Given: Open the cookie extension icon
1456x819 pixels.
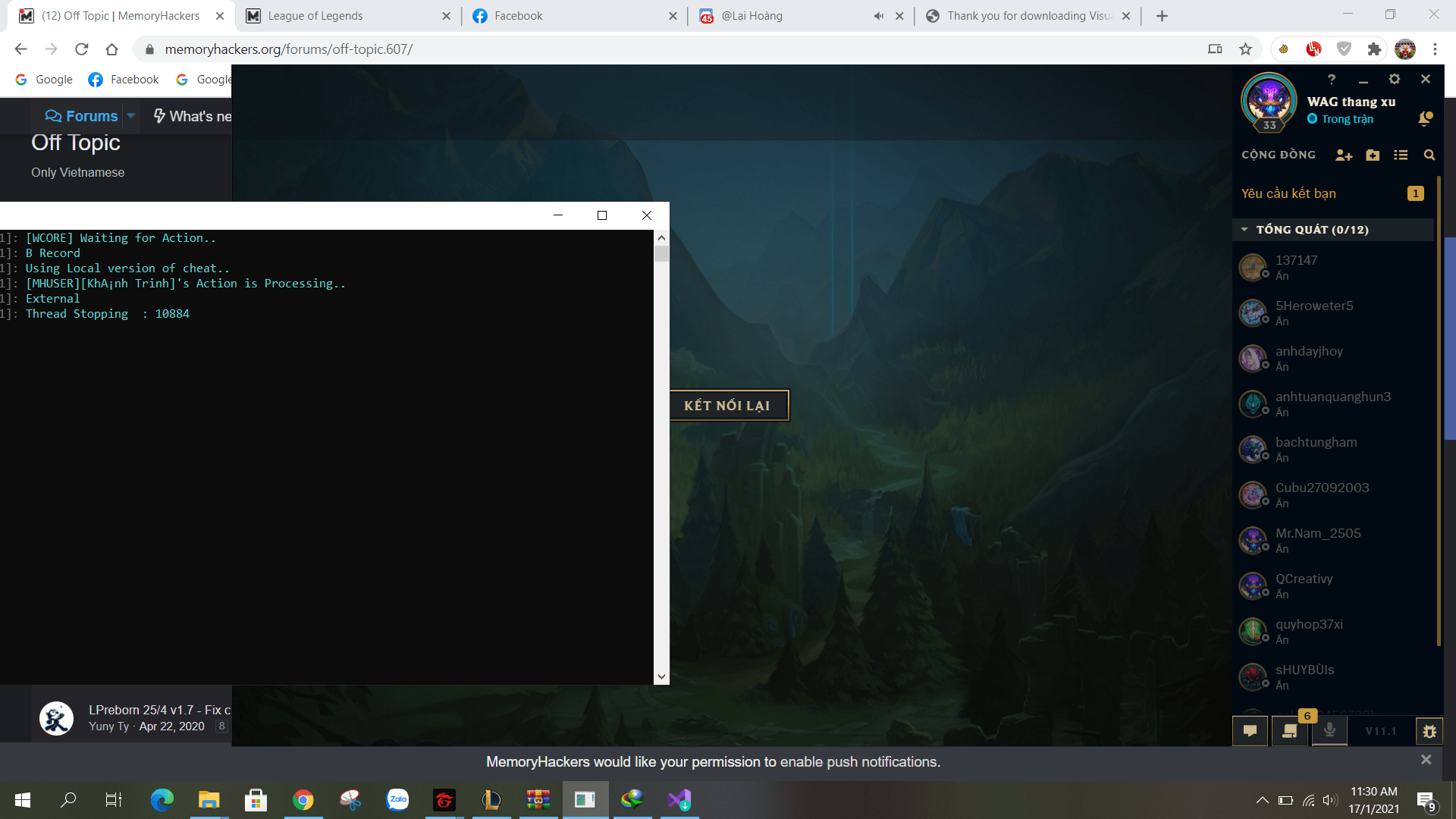Looking at the screenshot, I should pos(1283,49).
